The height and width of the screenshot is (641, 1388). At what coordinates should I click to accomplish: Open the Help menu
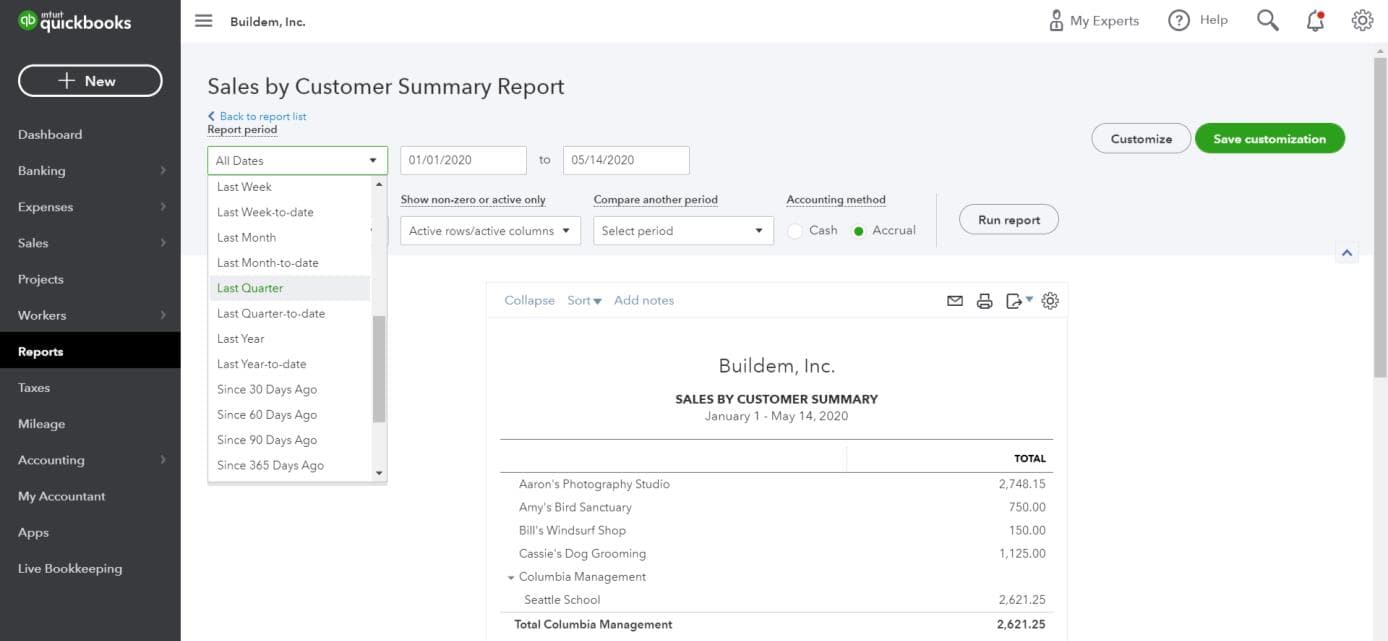coord(1198,21)
